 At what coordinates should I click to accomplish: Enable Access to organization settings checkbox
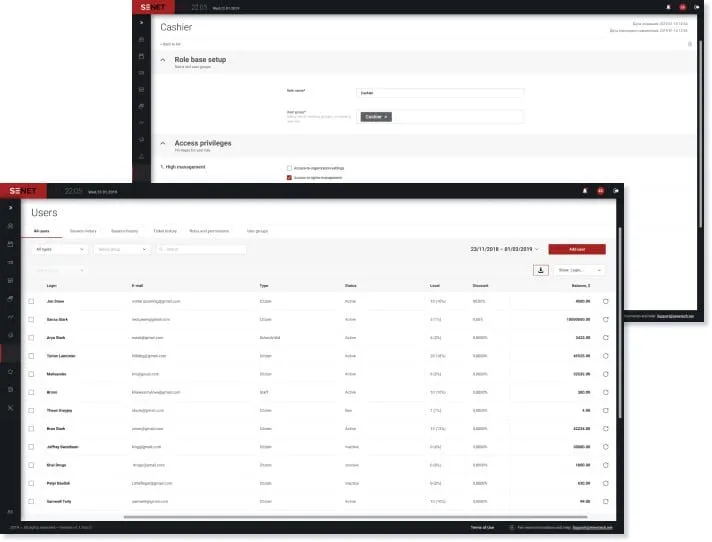click(x=289, y=168)
